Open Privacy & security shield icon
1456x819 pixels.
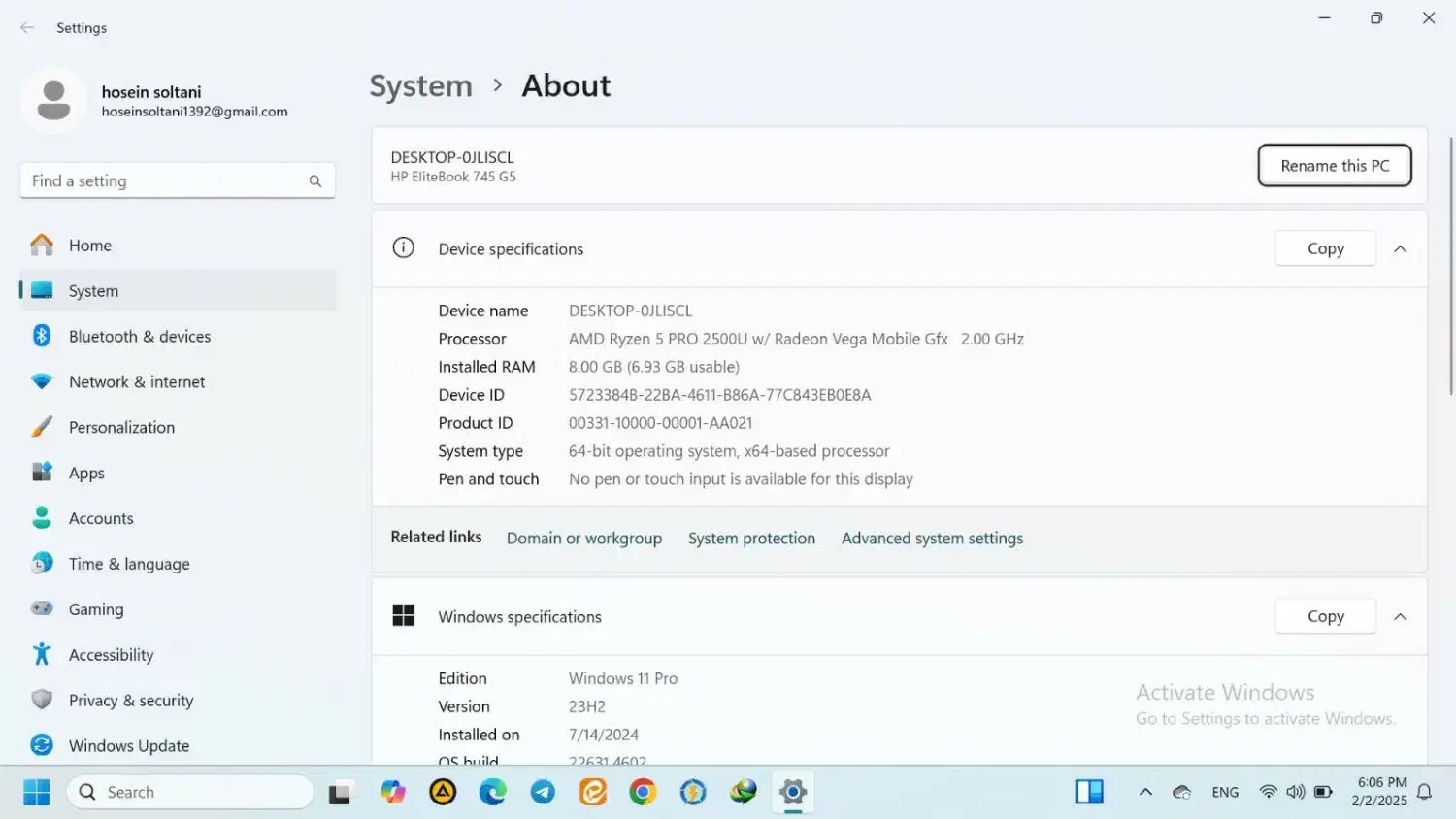pyautogui.click(x=42, y=700)
